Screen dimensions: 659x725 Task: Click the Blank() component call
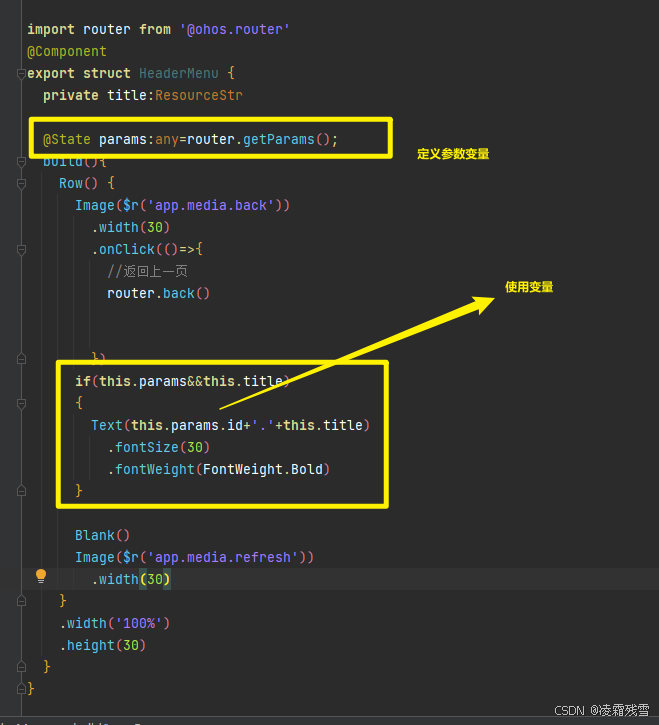(103, 535)
